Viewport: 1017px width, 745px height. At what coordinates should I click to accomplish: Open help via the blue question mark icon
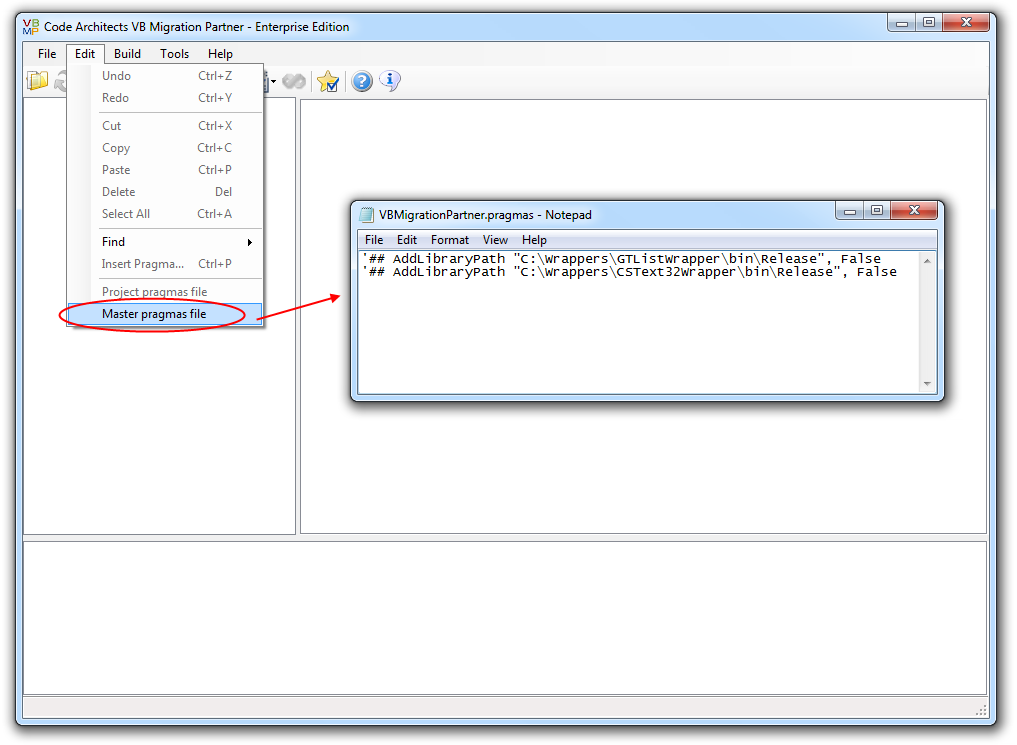[x=362, y=81]
